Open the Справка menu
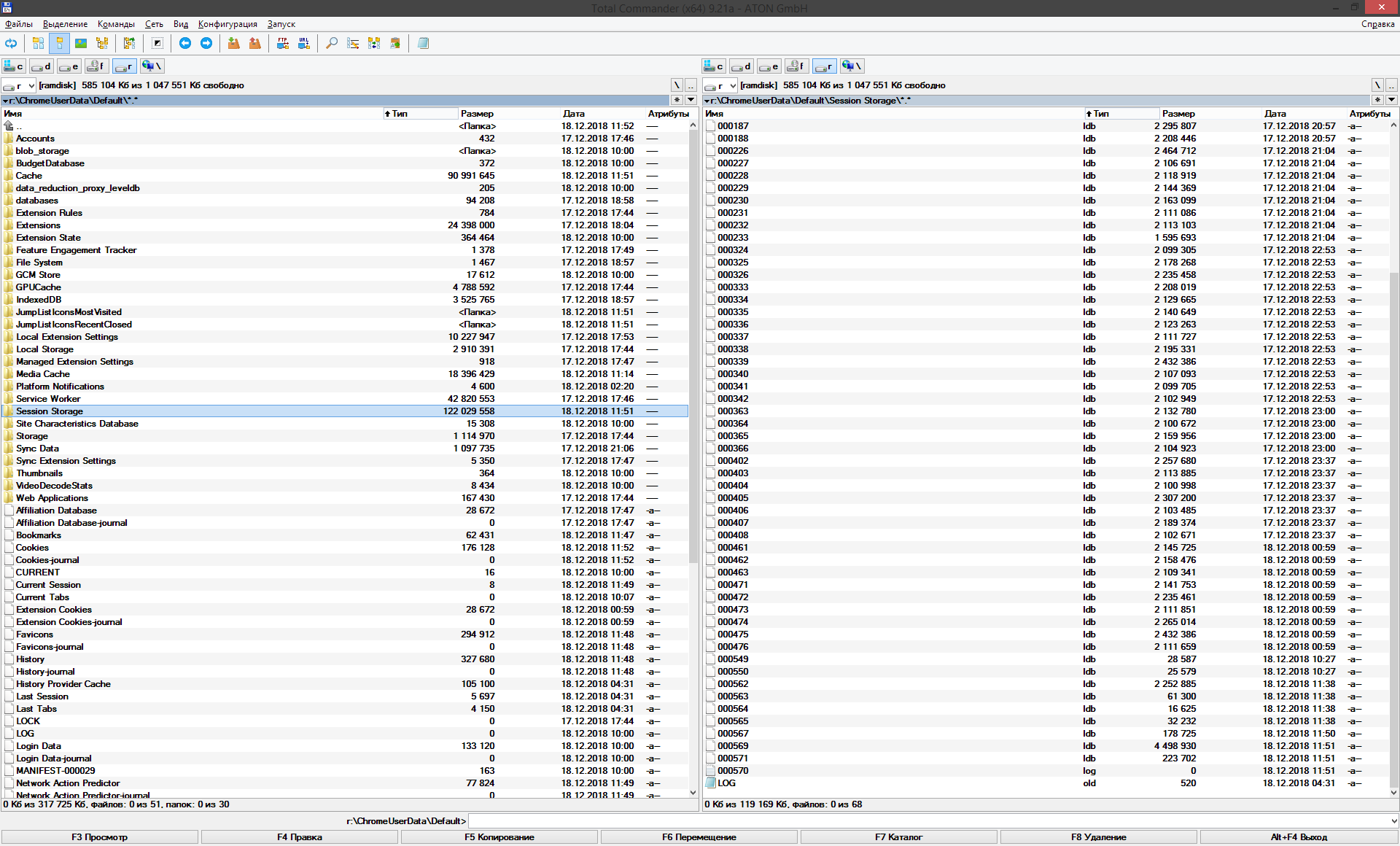Screen dimensions: 1400x846 [1377, 24]
